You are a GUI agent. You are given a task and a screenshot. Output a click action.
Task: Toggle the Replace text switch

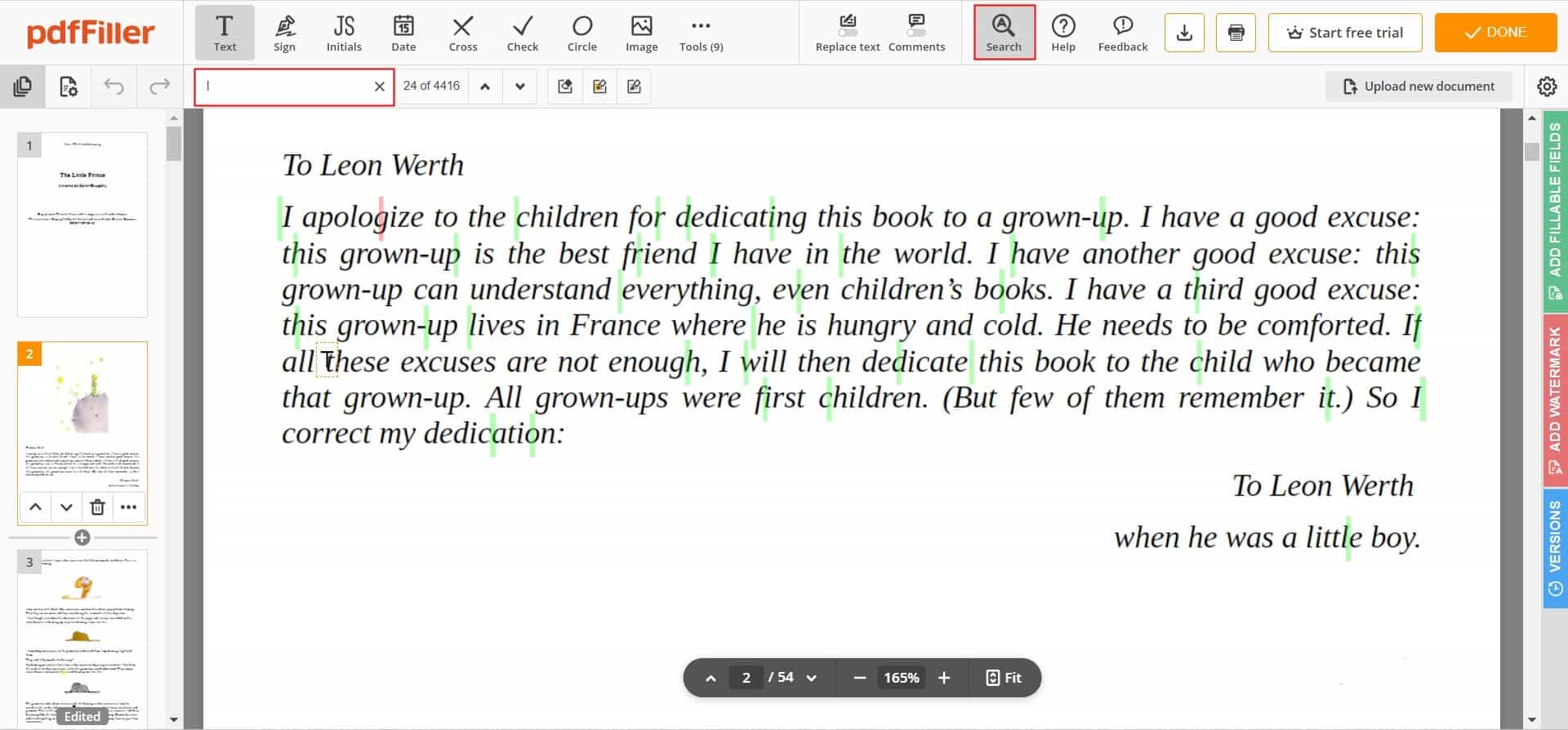[848, 33]
